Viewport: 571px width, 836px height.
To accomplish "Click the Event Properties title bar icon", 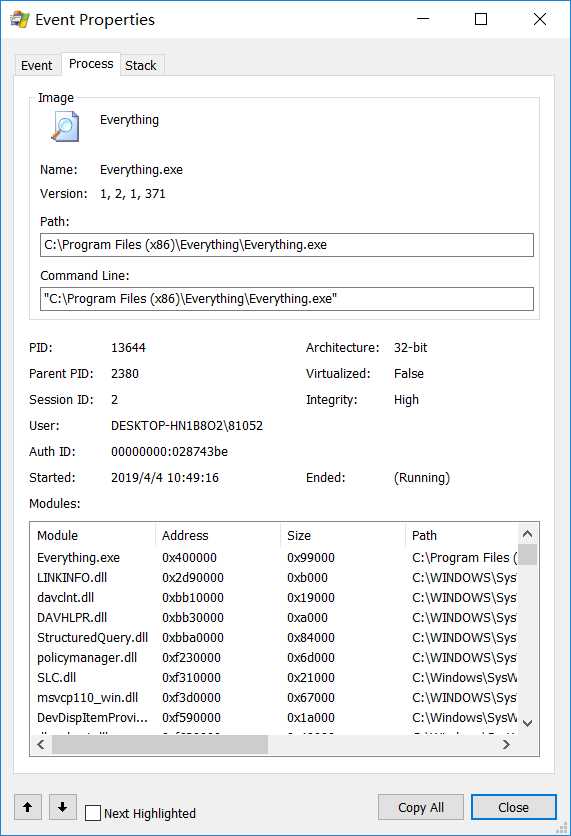I will pyautogui.click(x=20, y=20).
